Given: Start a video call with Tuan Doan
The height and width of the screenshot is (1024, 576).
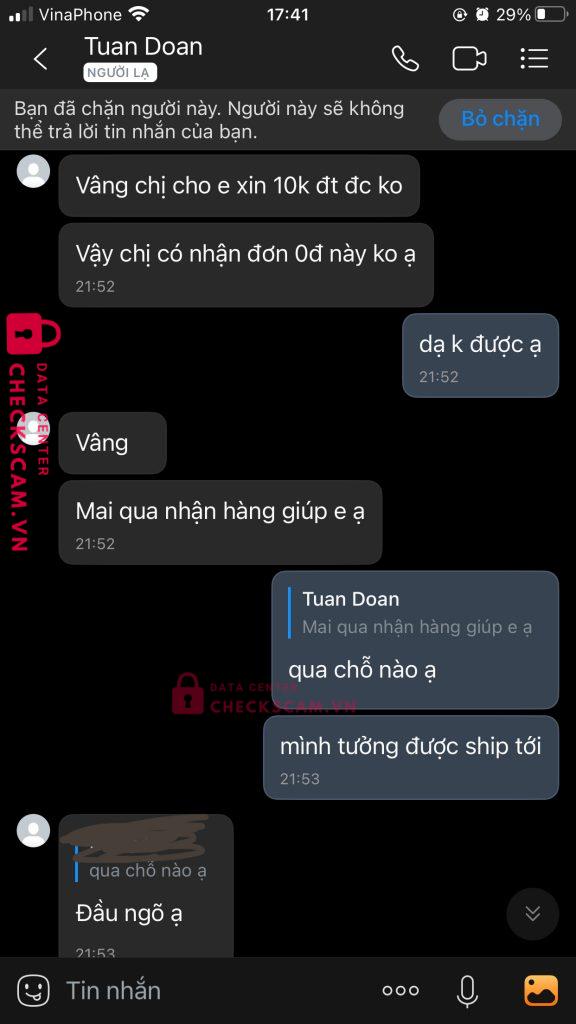Looking at the screenshot, I should click(x=469, y=59).
